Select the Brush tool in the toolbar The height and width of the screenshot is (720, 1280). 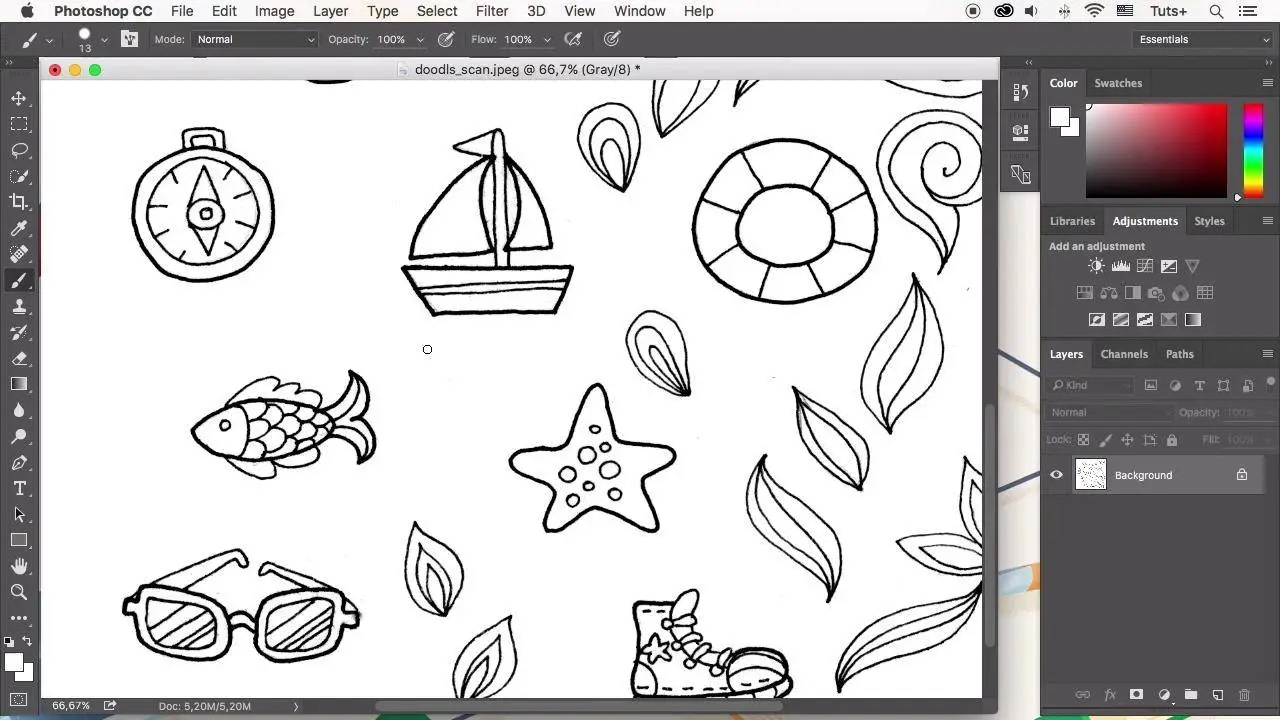coord(19,281)
